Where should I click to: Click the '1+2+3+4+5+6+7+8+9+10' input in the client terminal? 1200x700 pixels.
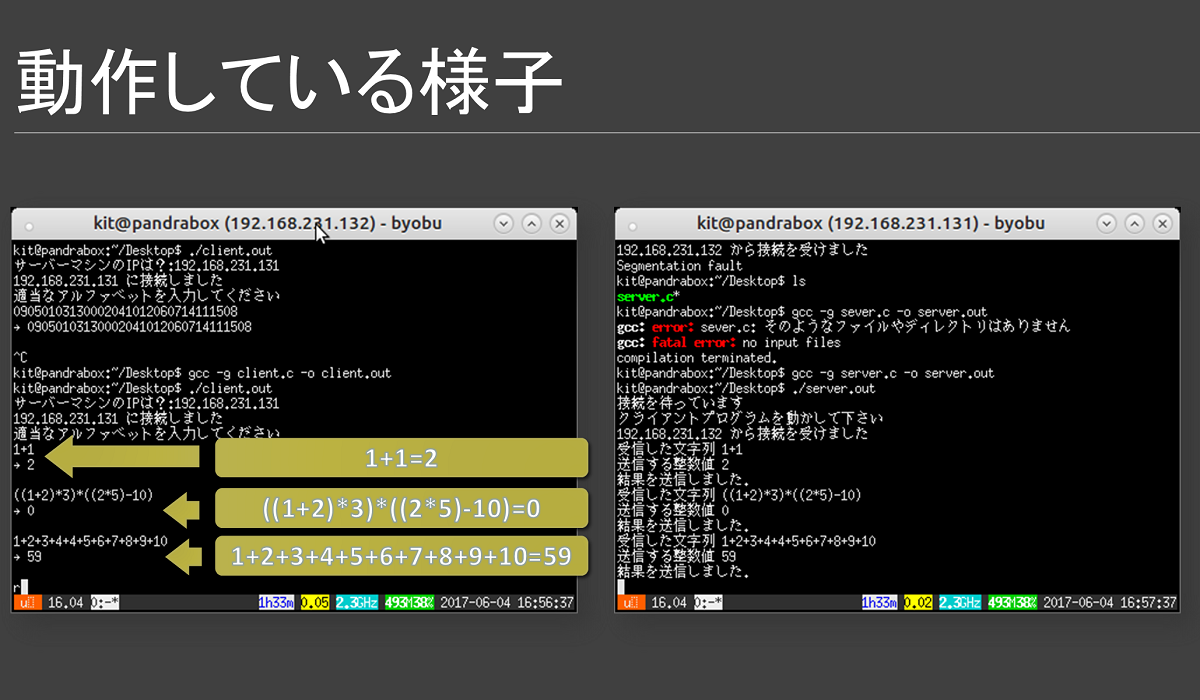(x=90, y=541)
